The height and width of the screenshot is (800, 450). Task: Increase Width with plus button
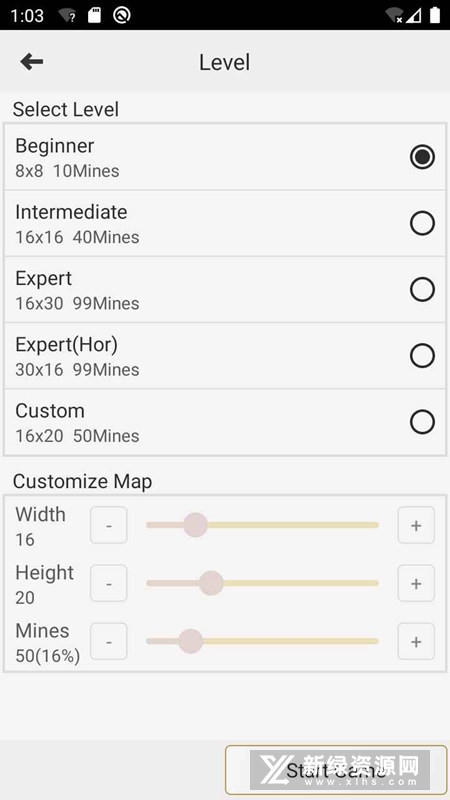point(416,525)
